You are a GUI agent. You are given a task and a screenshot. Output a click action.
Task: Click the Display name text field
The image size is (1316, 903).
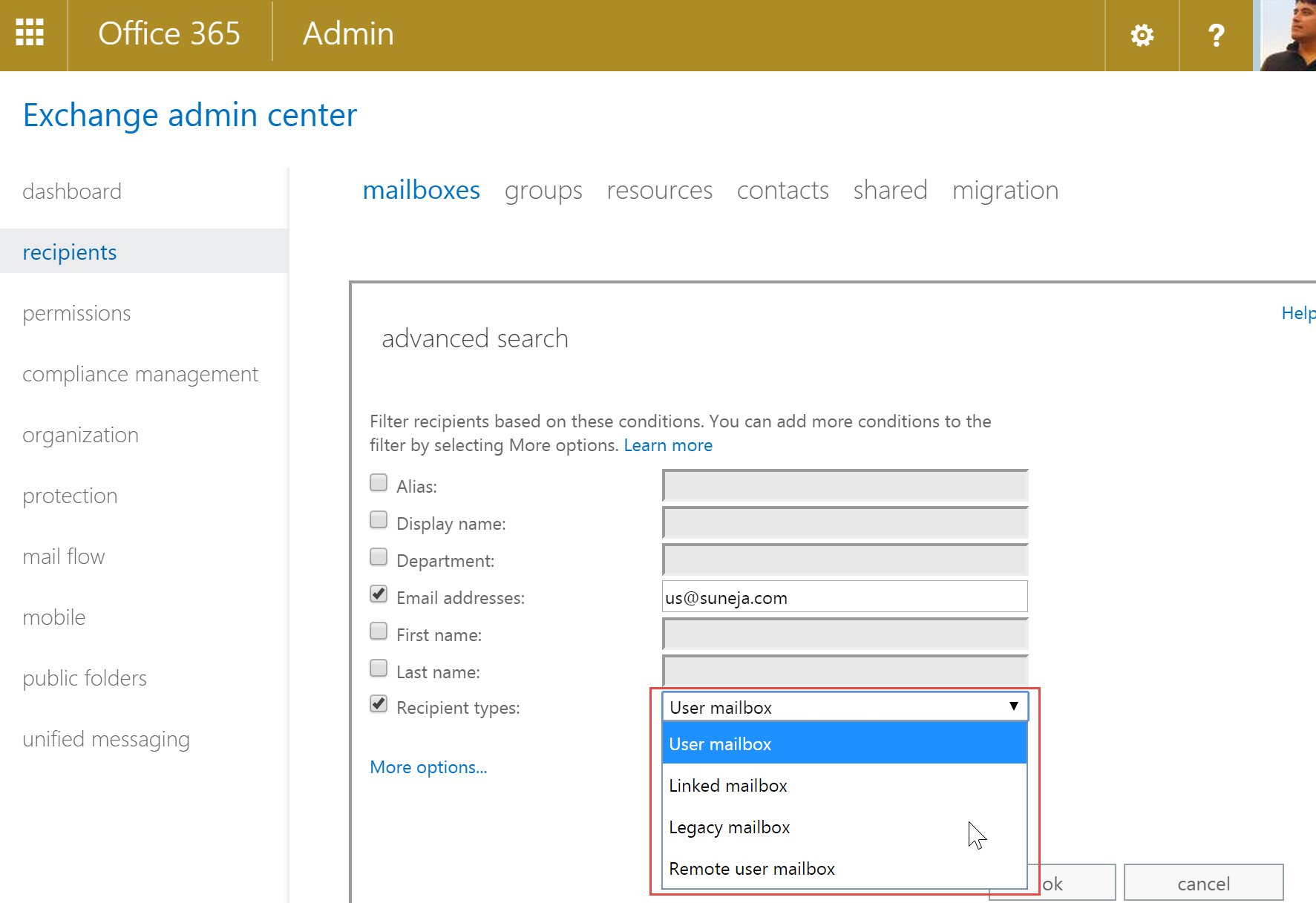pos(845,523)
